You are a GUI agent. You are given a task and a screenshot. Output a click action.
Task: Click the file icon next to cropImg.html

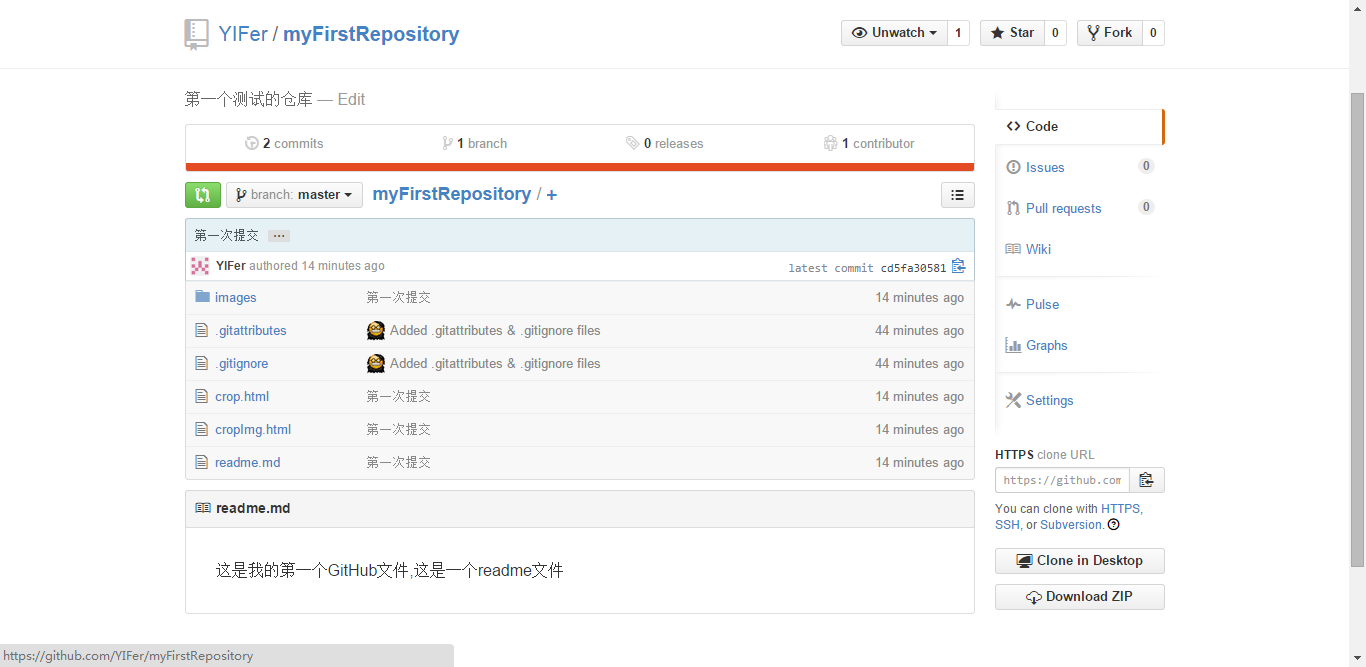point(202,429)
